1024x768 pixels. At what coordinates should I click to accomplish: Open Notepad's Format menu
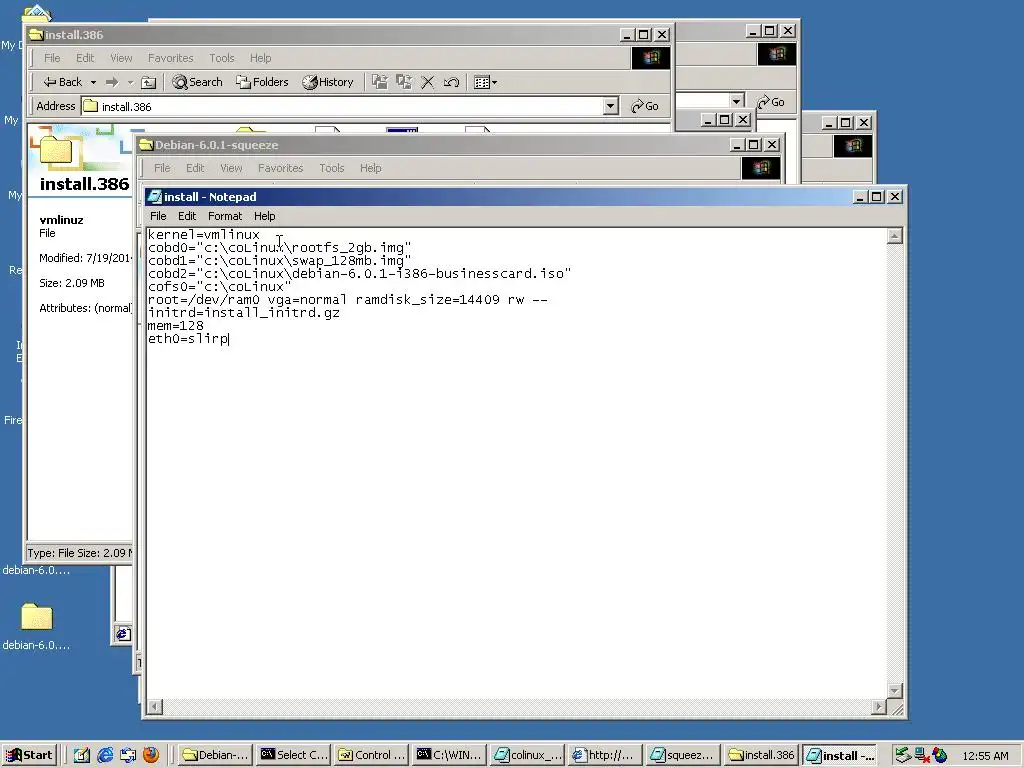(225, 216)
